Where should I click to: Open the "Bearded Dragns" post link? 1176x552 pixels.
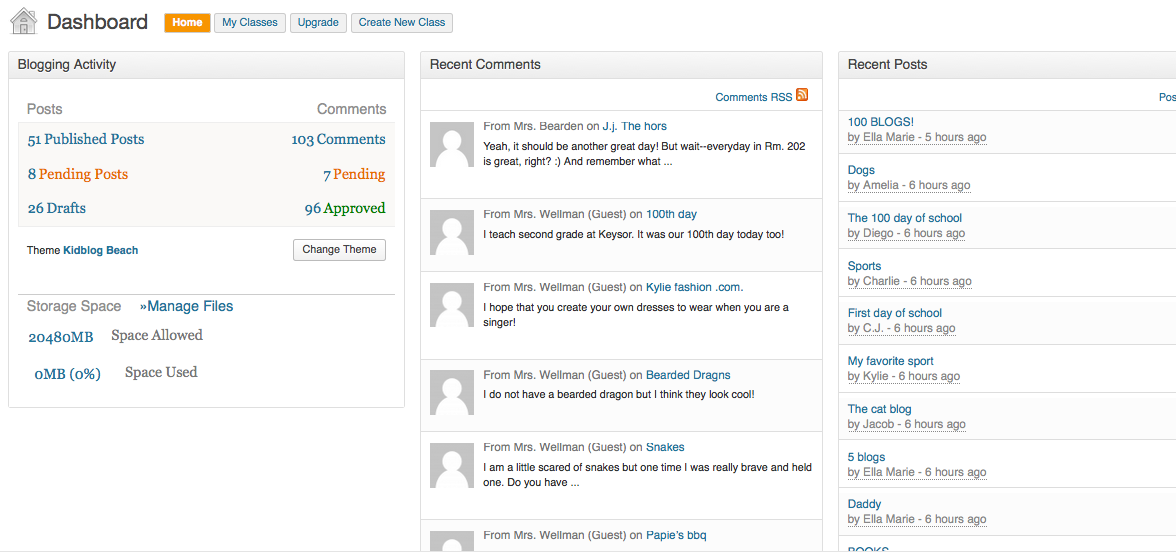click(x=688, y=375)
